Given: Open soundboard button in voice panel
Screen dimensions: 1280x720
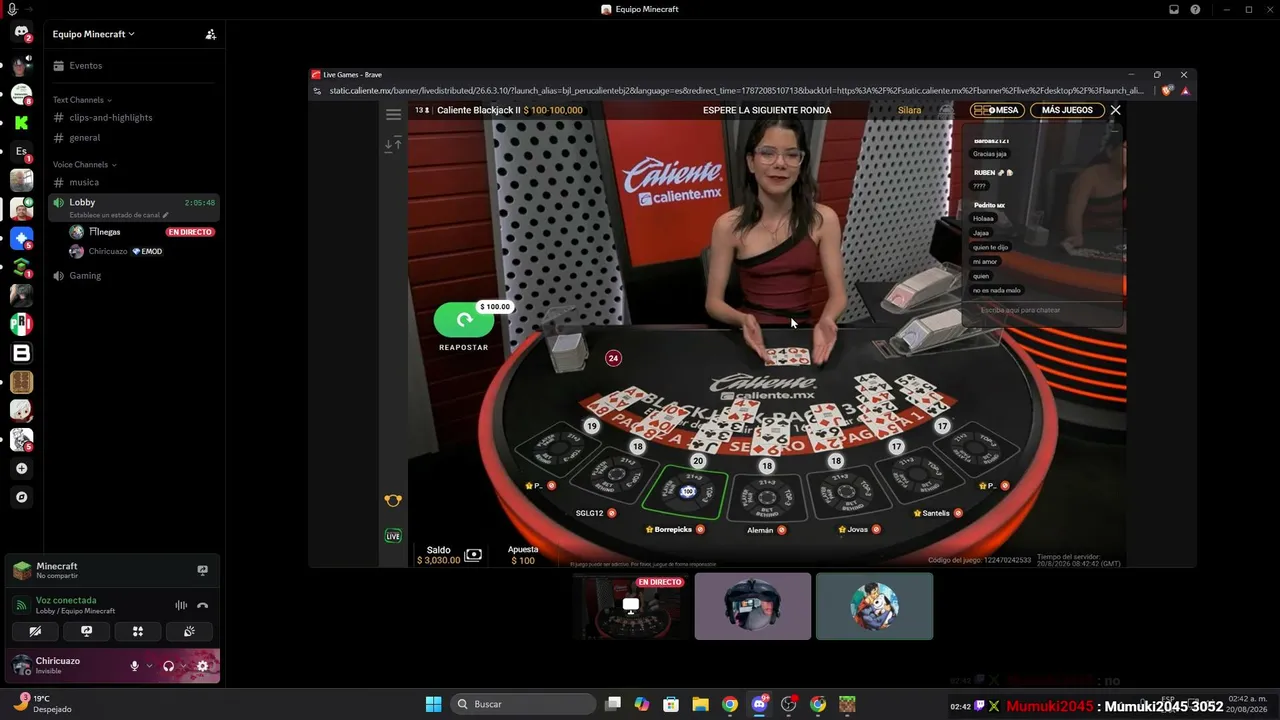Looking at the screenshot, I should [x=189, y=631].
